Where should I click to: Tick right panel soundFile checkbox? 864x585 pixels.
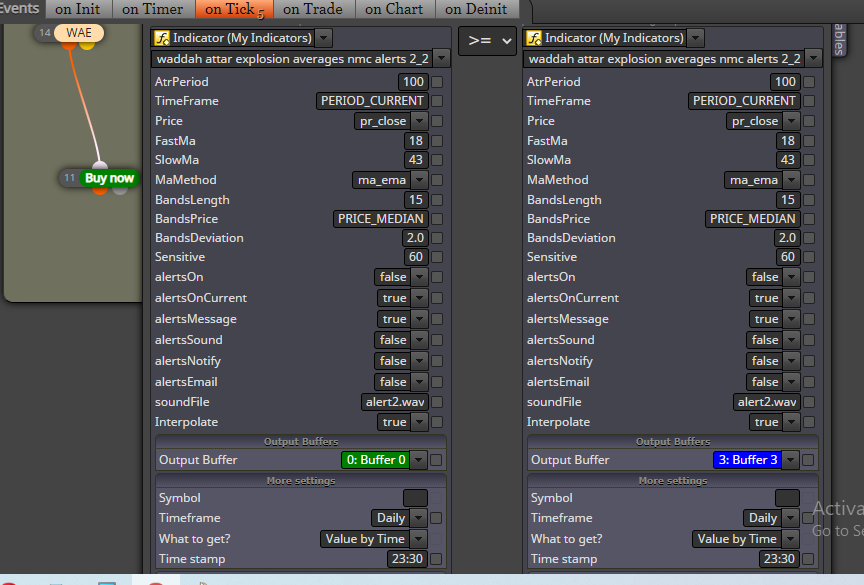809,402
